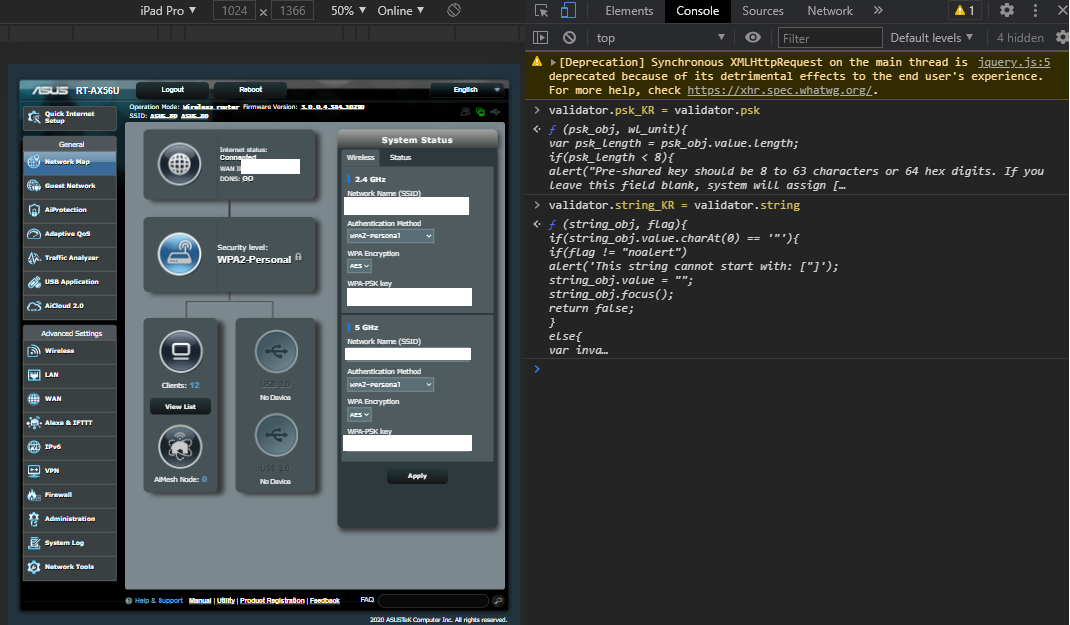Screen dimensions: 1070x625
Task: Switch to DevTools Elements tab
Action: pos(629,11)
